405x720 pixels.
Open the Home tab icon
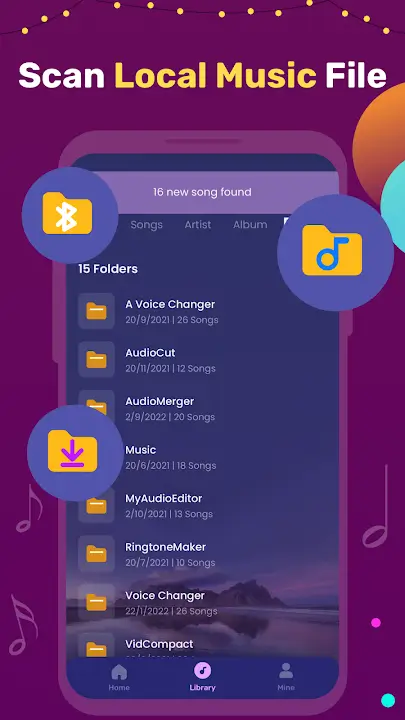(119, 672)
